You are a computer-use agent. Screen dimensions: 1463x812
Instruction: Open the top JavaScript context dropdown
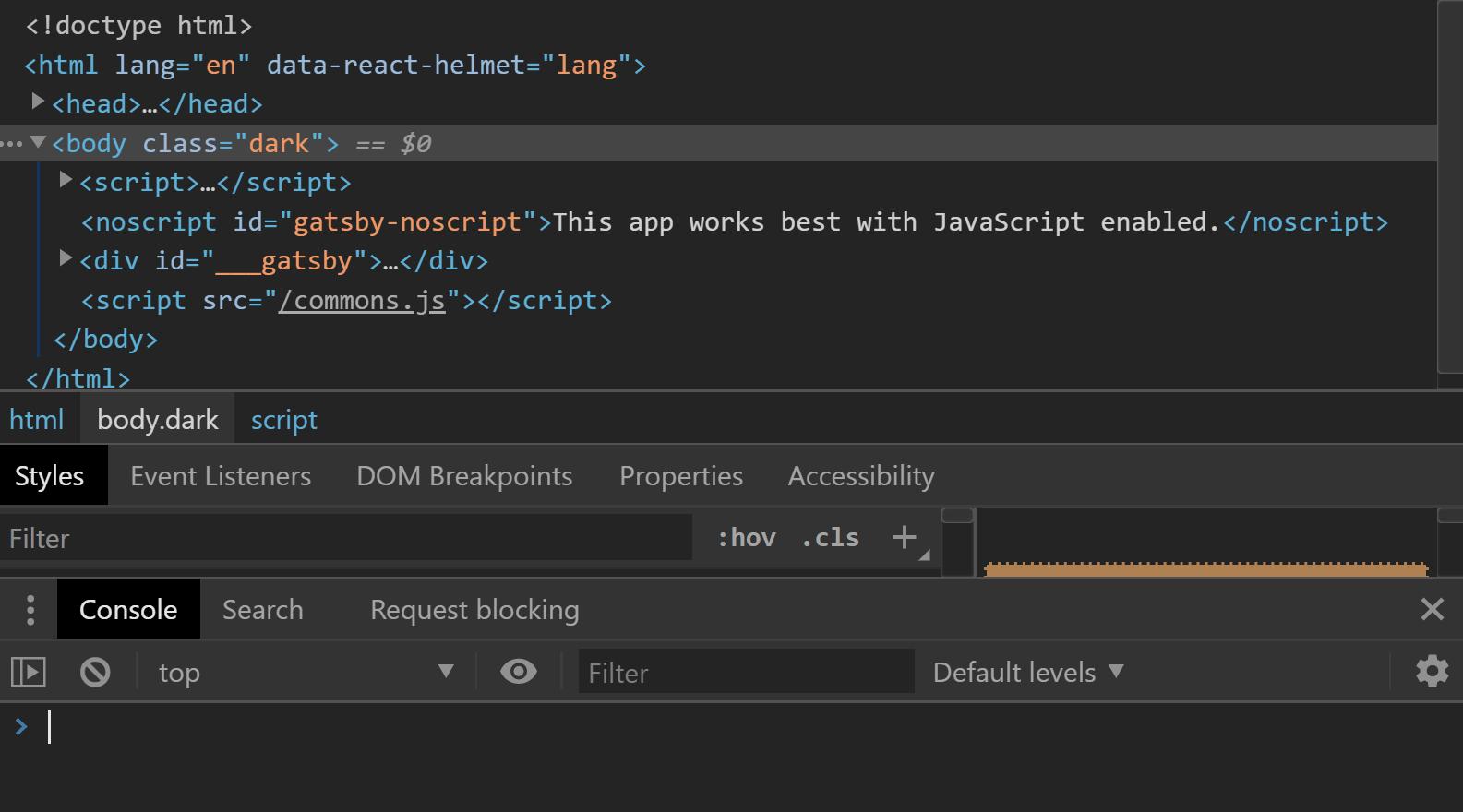tap(306, 673)
